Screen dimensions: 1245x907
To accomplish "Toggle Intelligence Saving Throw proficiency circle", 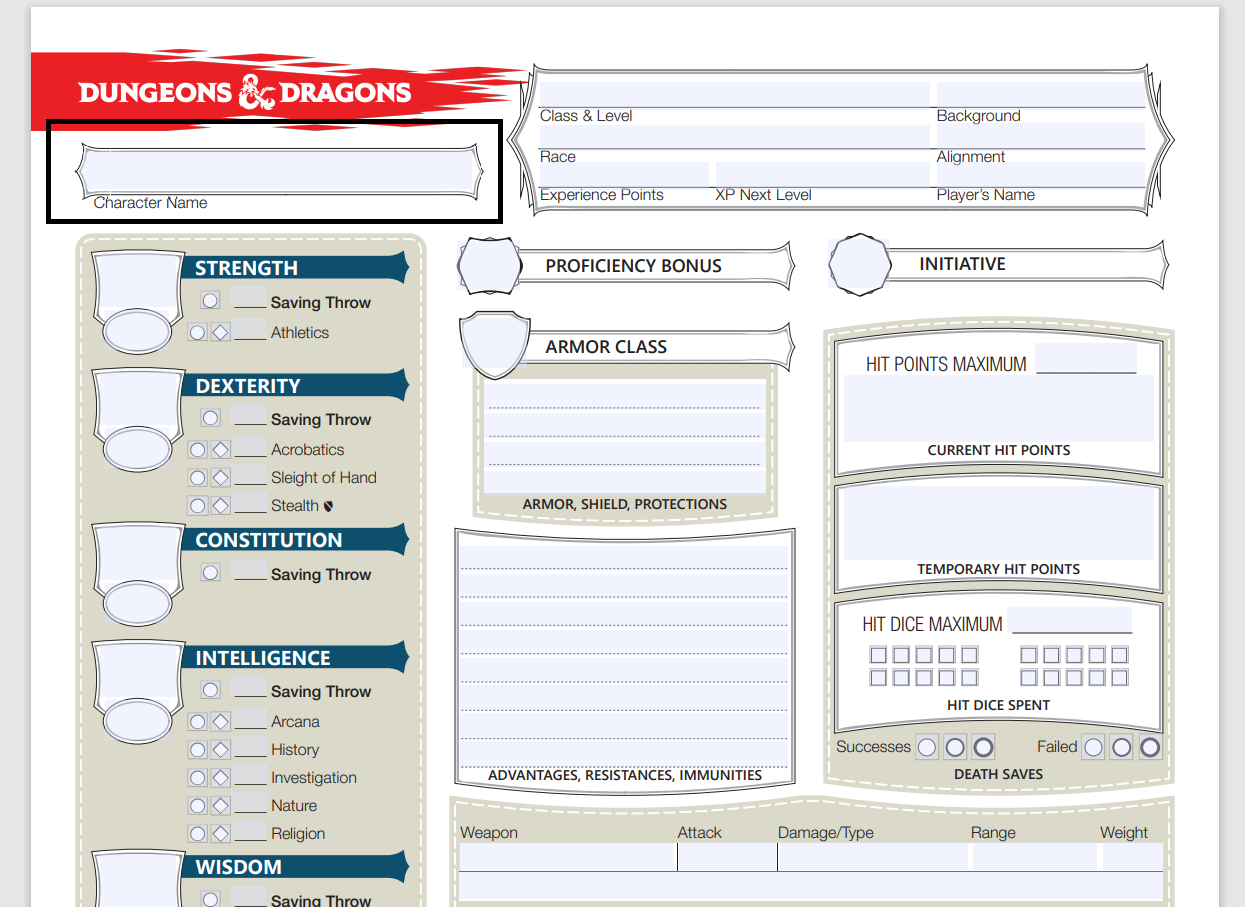I will (x=210, y=690).
